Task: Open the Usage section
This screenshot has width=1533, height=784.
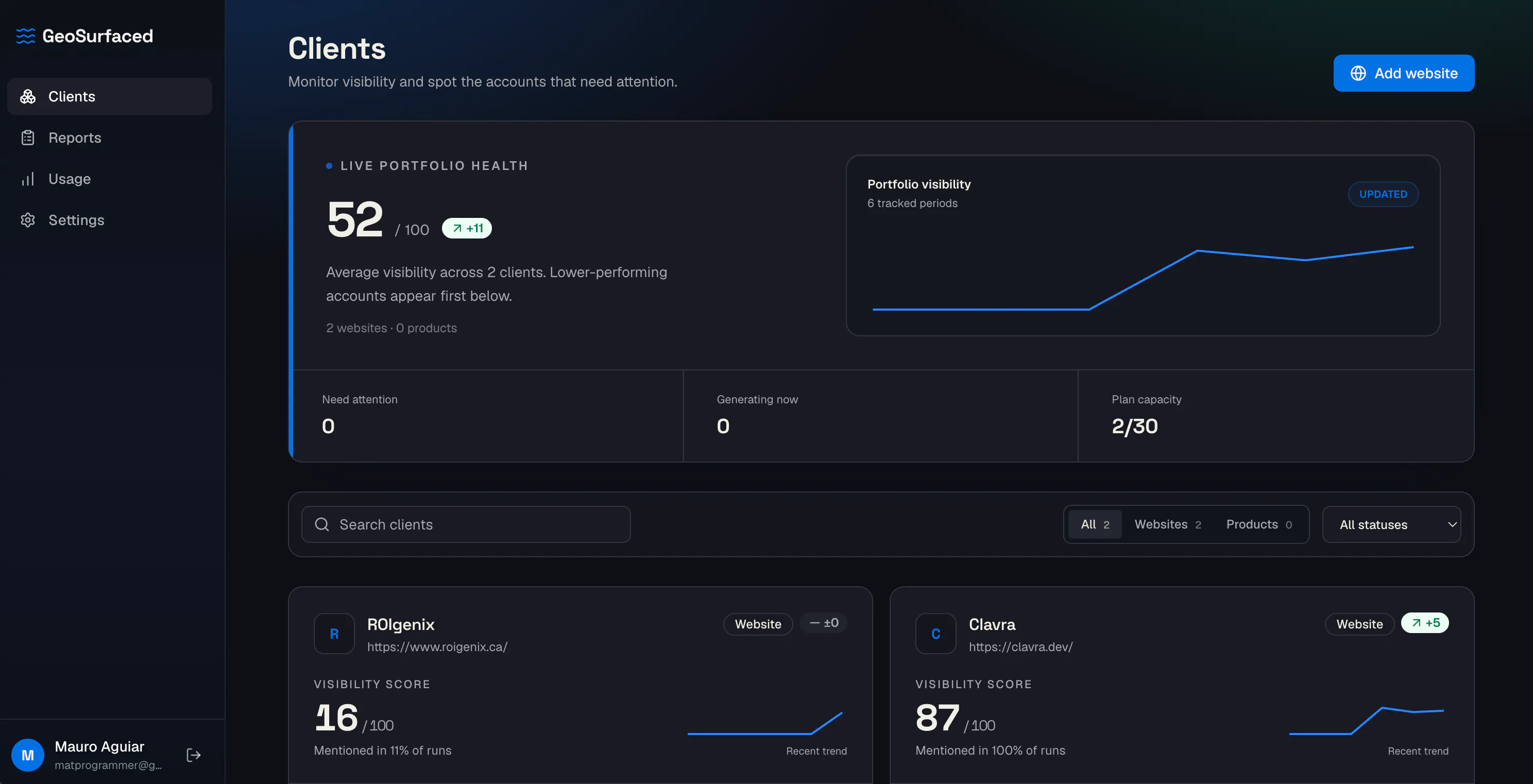Action: click(110, 179)
